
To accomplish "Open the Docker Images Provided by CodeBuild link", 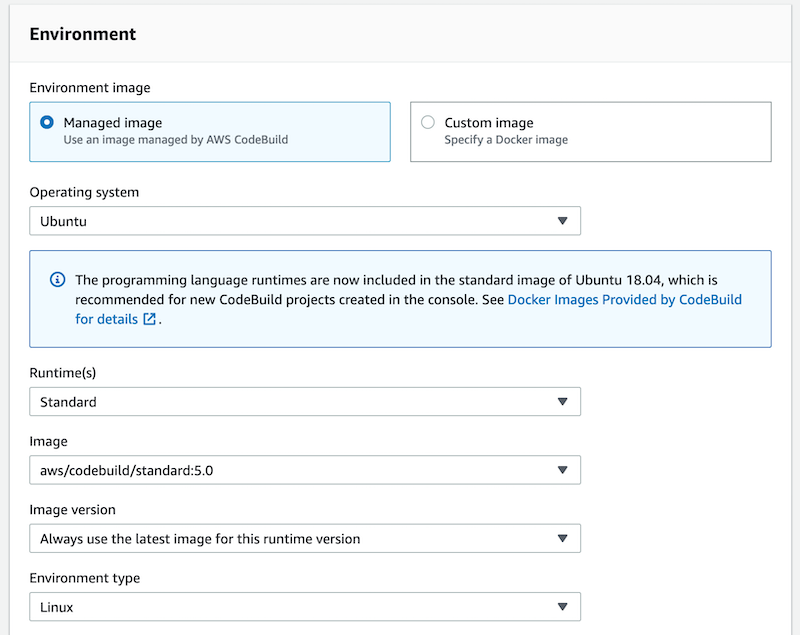I will [624, 299].
